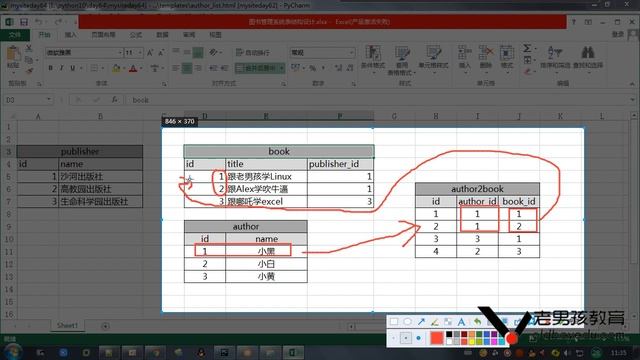640x360 pixels.
Task: Open the number format dropdown
Action: (x=351, y=53)
